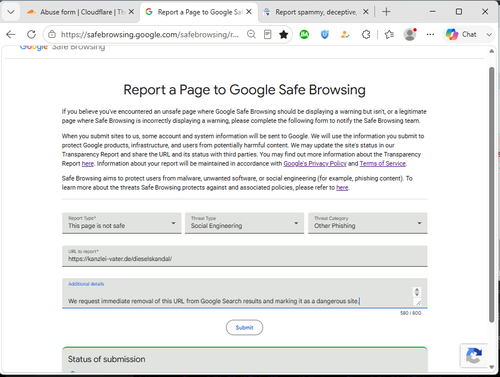Click the favorites star icon
Screen dimensions: 500x377
click(x=284, y=34)
